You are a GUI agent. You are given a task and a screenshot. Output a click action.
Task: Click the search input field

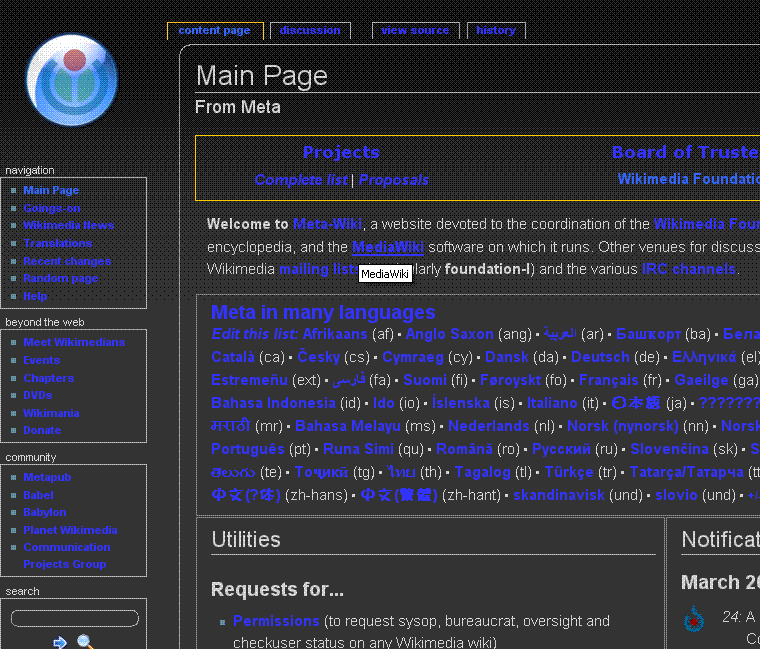(x=75, y=618)
